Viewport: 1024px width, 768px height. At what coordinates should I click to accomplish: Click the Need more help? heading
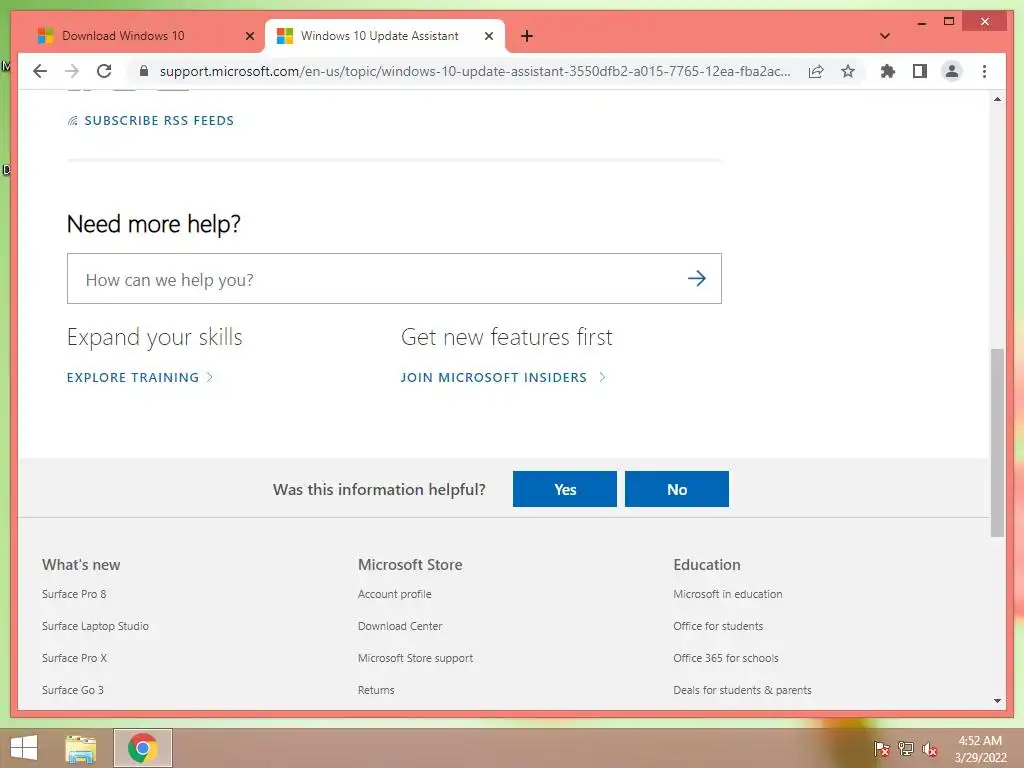pos(154,224)
